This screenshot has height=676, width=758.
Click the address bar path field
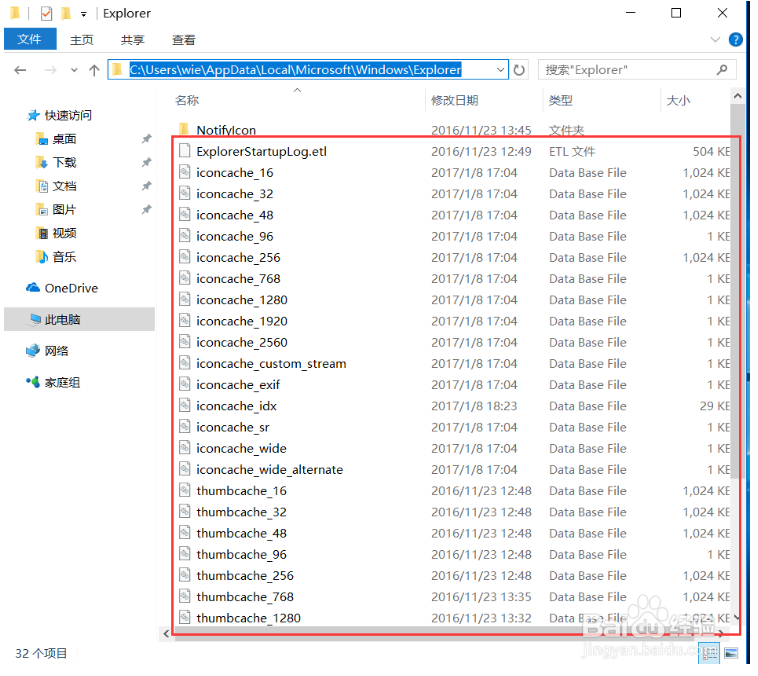(307, 70)
